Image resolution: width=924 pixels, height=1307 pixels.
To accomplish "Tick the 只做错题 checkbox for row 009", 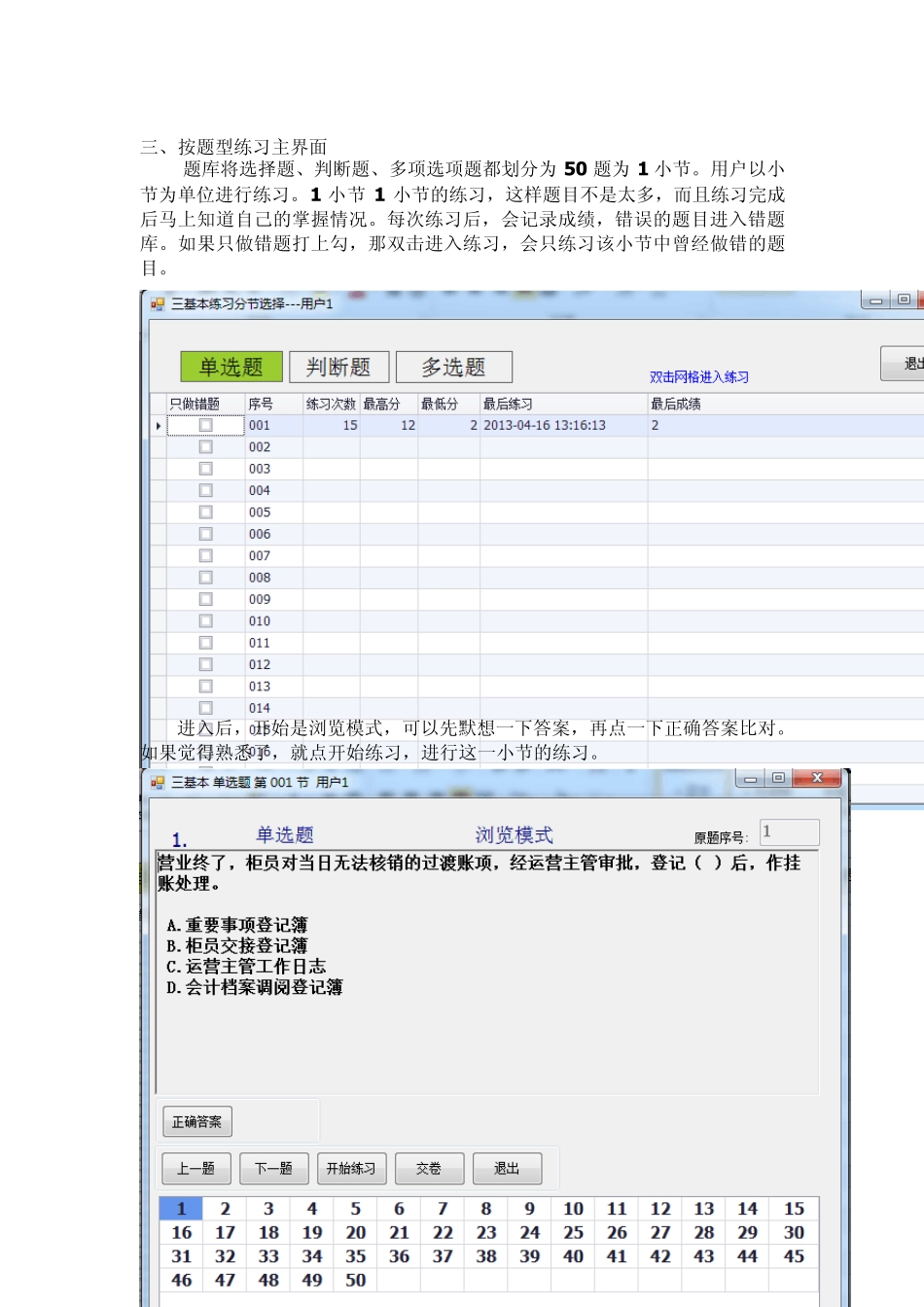I will 205,599.
